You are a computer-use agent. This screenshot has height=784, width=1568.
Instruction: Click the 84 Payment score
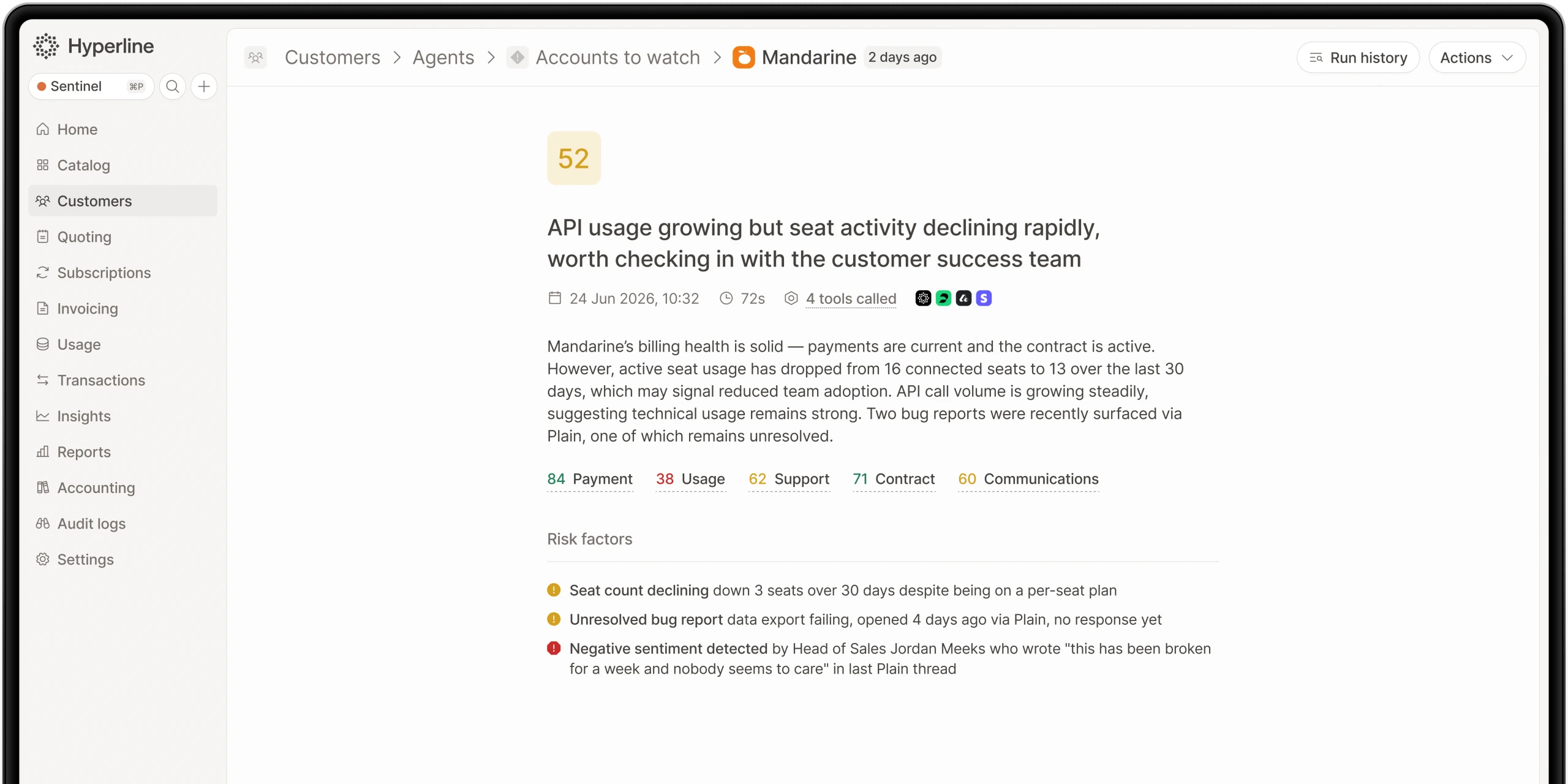pyautogui.click(x=590, y=479)
